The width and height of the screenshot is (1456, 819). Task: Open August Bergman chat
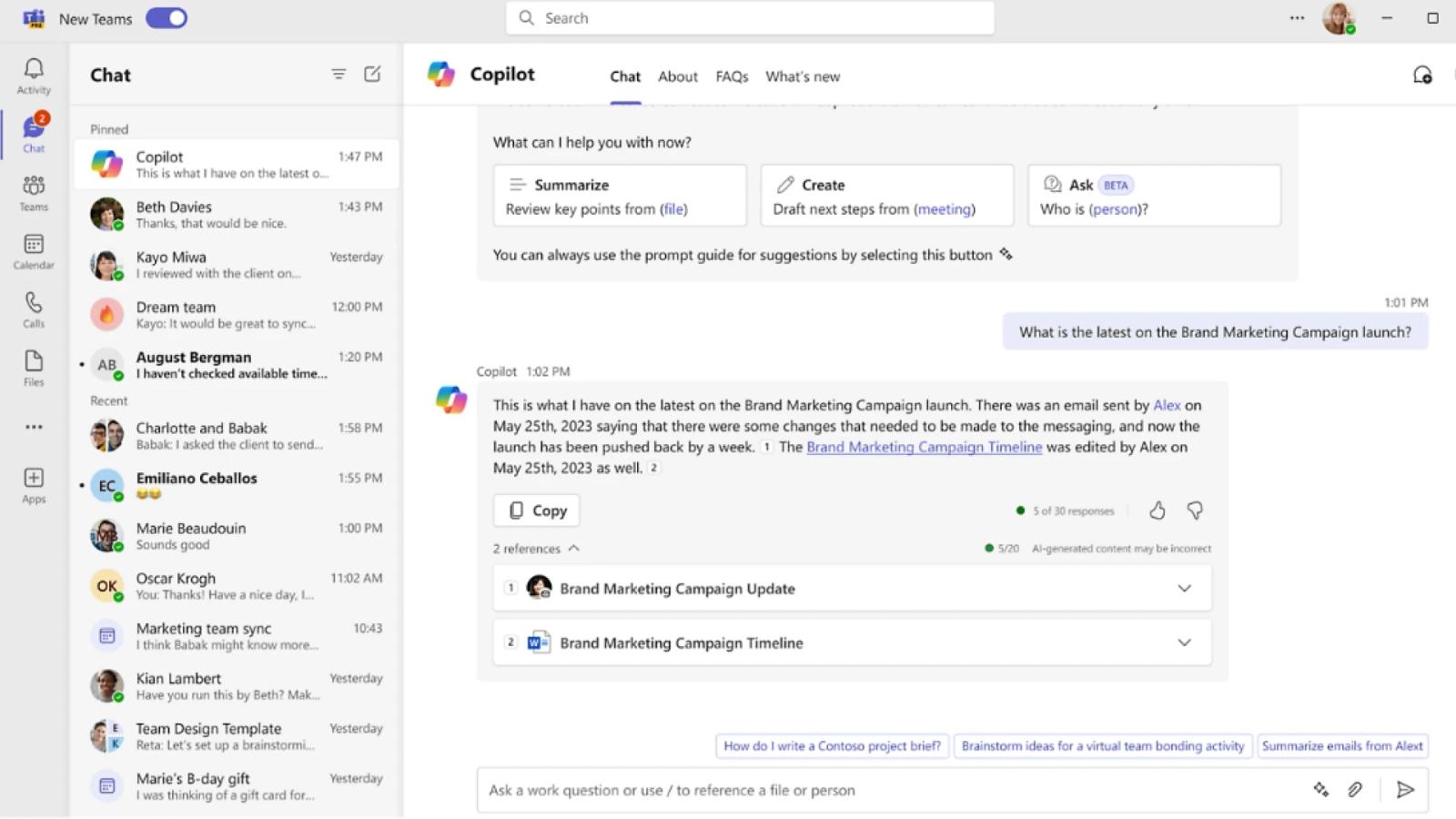click(x=237, y=365)
